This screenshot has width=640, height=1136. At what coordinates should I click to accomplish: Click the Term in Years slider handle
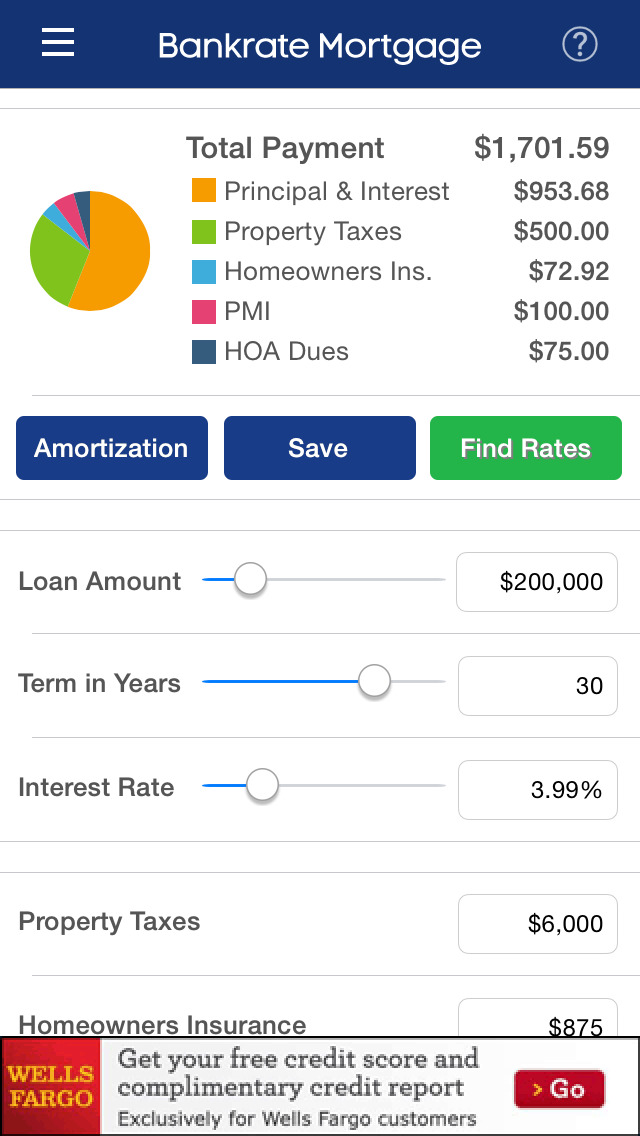click(x=374, y=680)
